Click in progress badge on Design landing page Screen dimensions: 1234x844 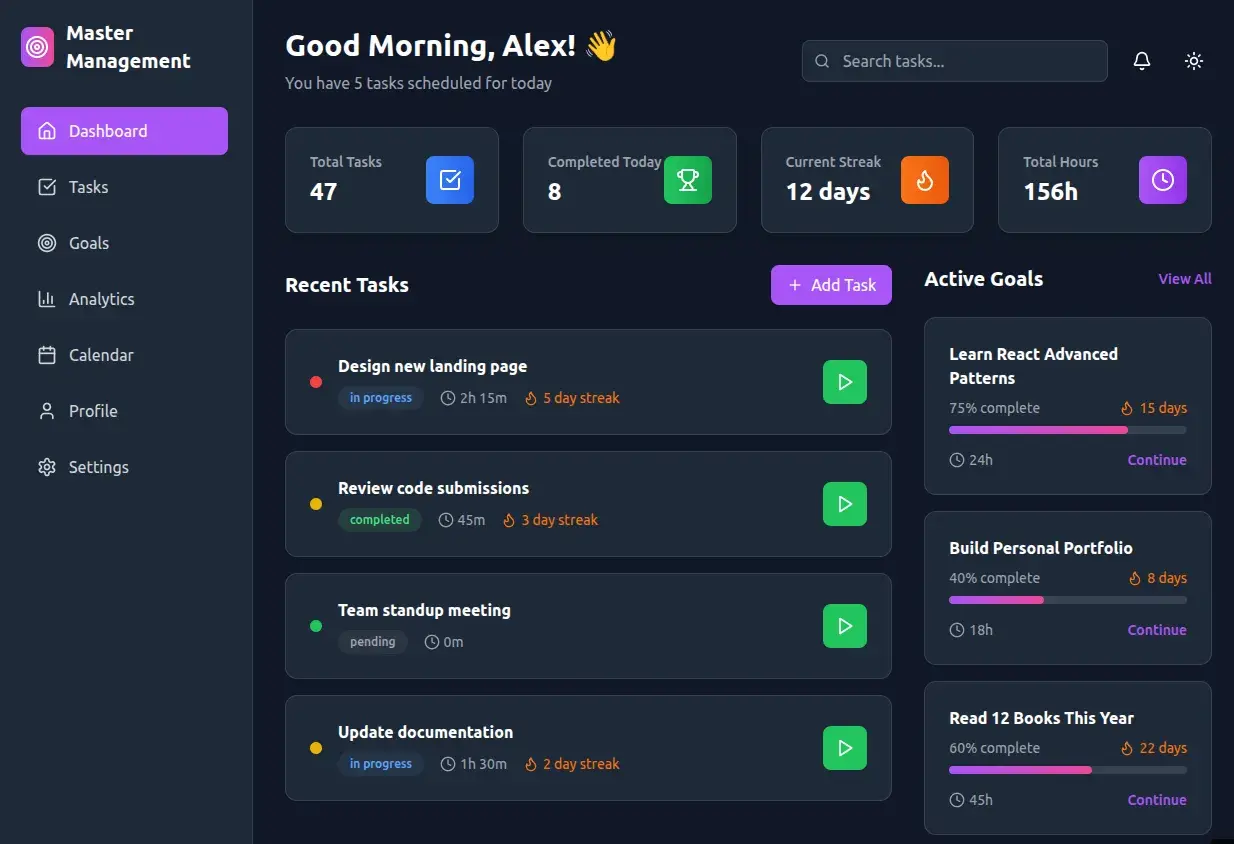[x=381, y=398]
